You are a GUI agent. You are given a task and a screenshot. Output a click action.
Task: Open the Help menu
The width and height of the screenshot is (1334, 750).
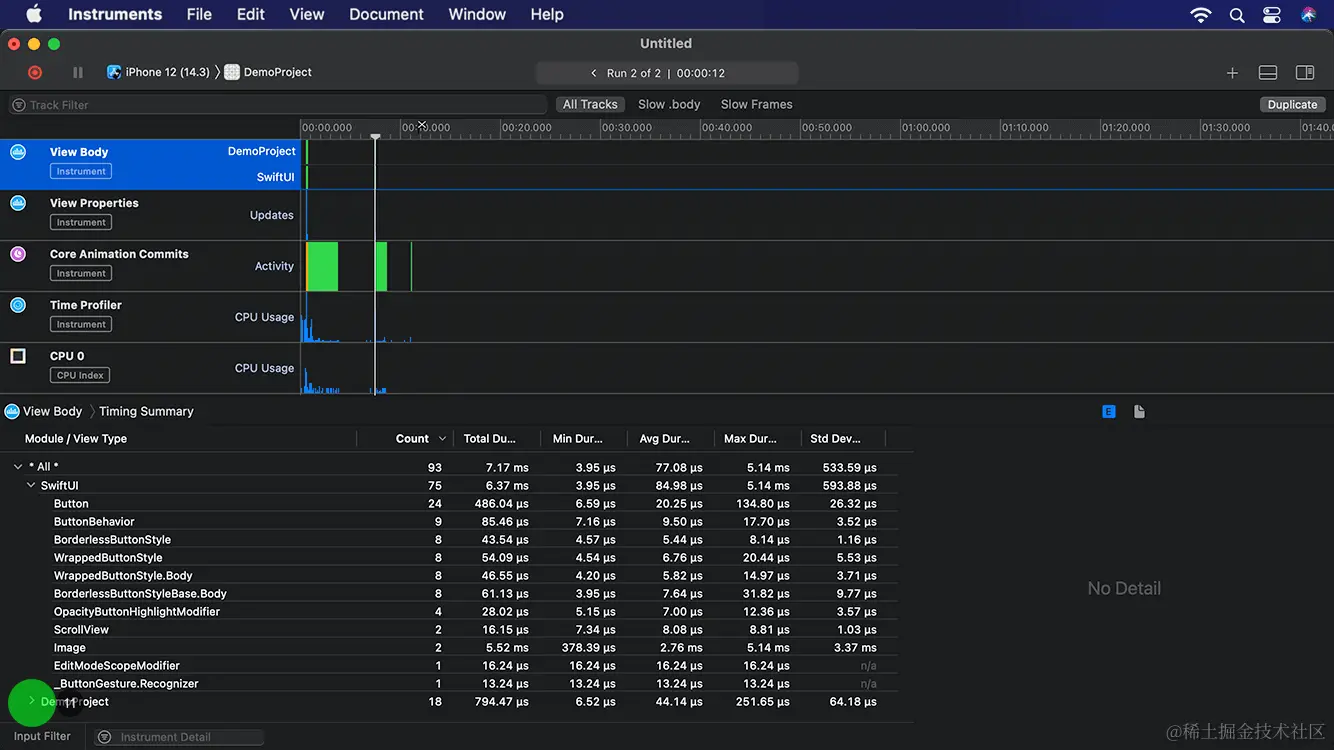tap(547, 14)
